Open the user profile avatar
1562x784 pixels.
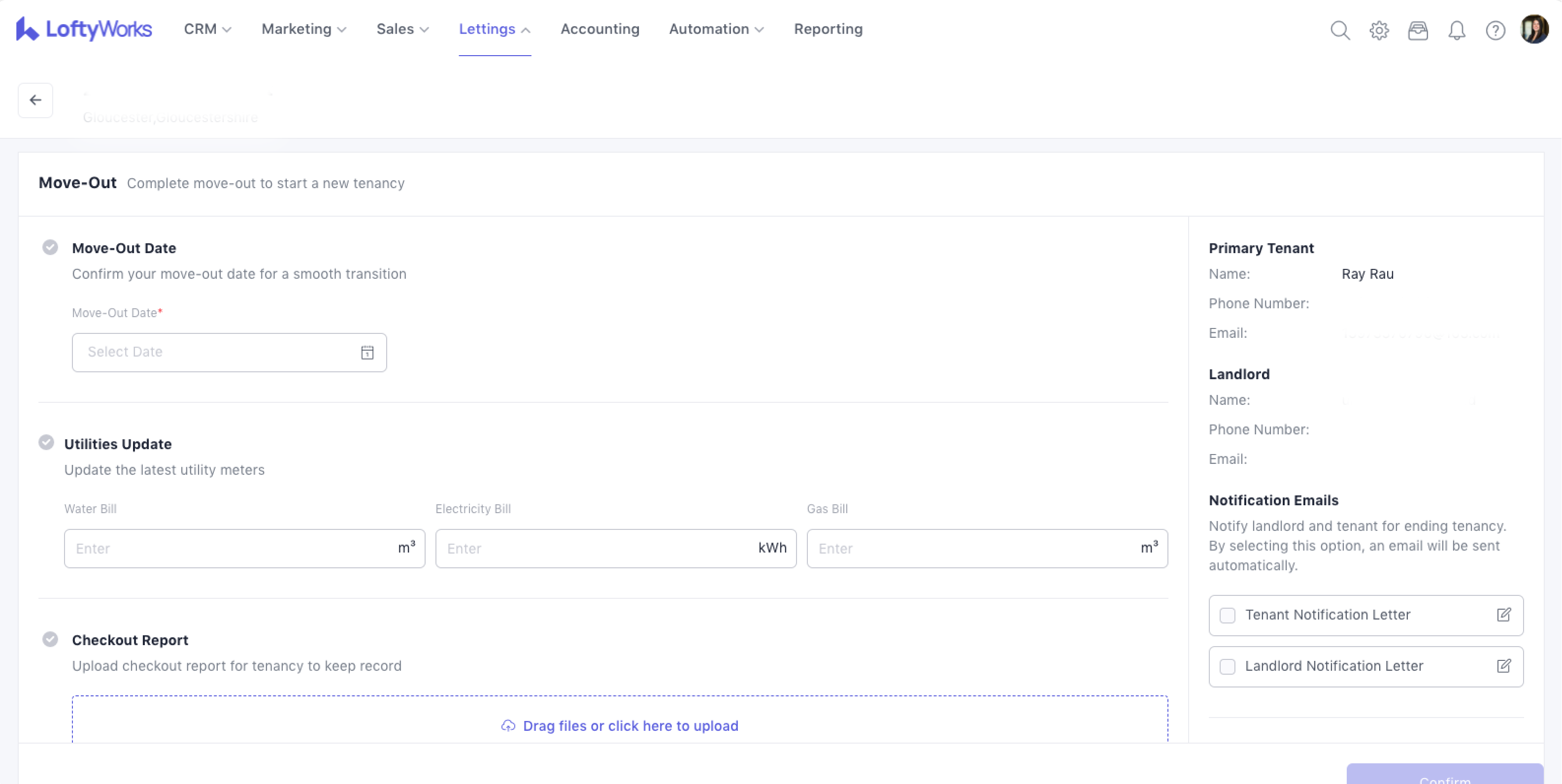[x=1534, y=29]
